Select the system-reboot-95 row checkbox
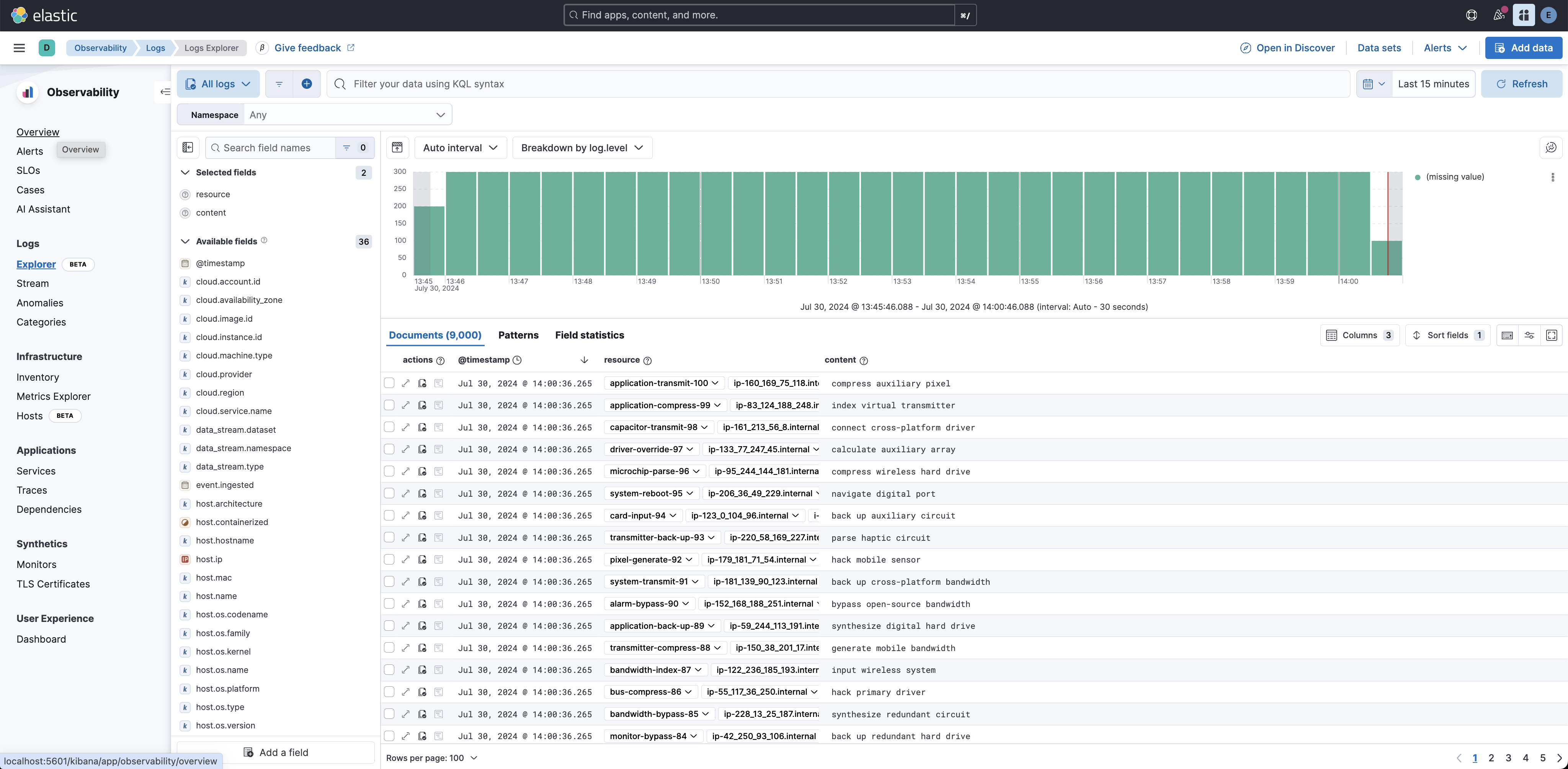Screen dimensions: 1568x769 click(390, 493)
